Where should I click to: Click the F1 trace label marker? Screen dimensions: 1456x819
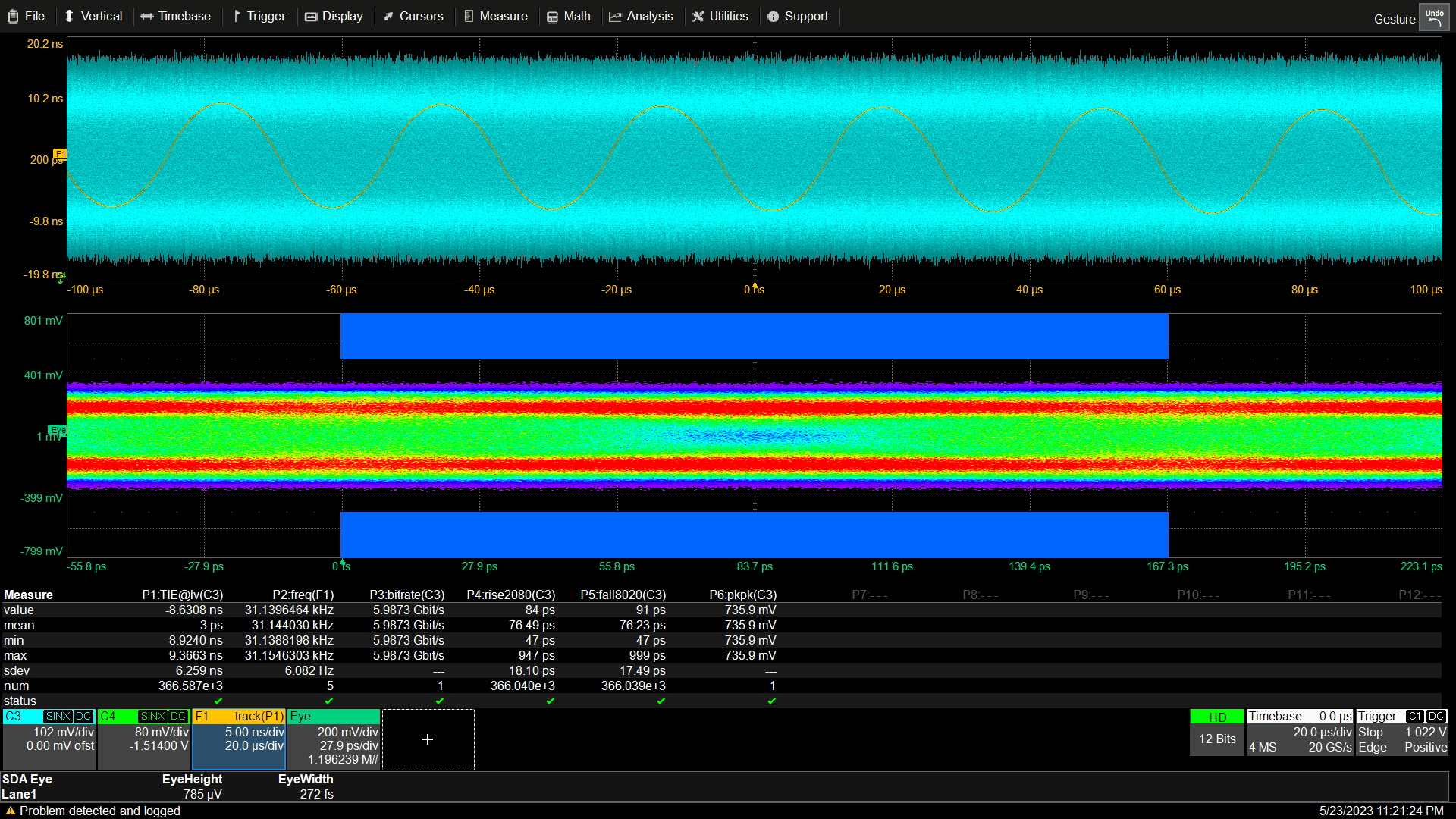click(x=60, y=154)
